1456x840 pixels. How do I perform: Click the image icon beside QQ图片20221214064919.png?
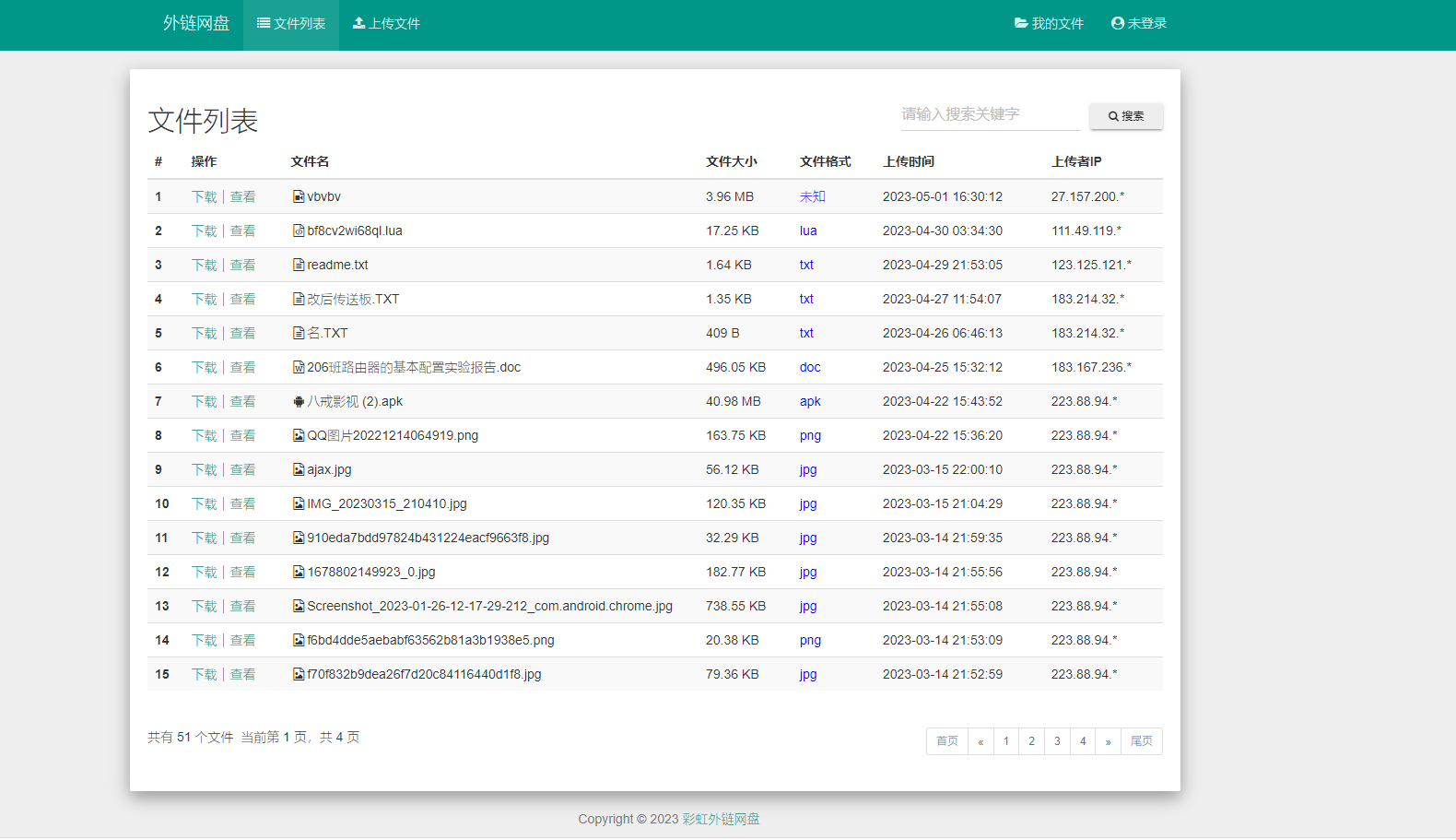(299, 436)
